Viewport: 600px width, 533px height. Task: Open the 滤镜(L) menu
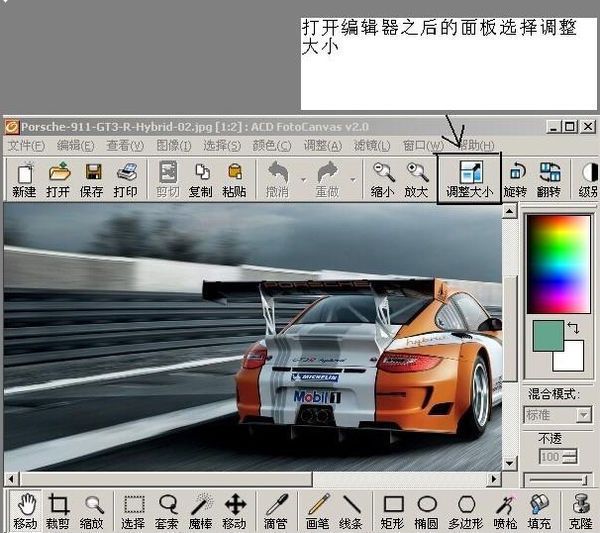pyautogui.click(x=372, y=145)
